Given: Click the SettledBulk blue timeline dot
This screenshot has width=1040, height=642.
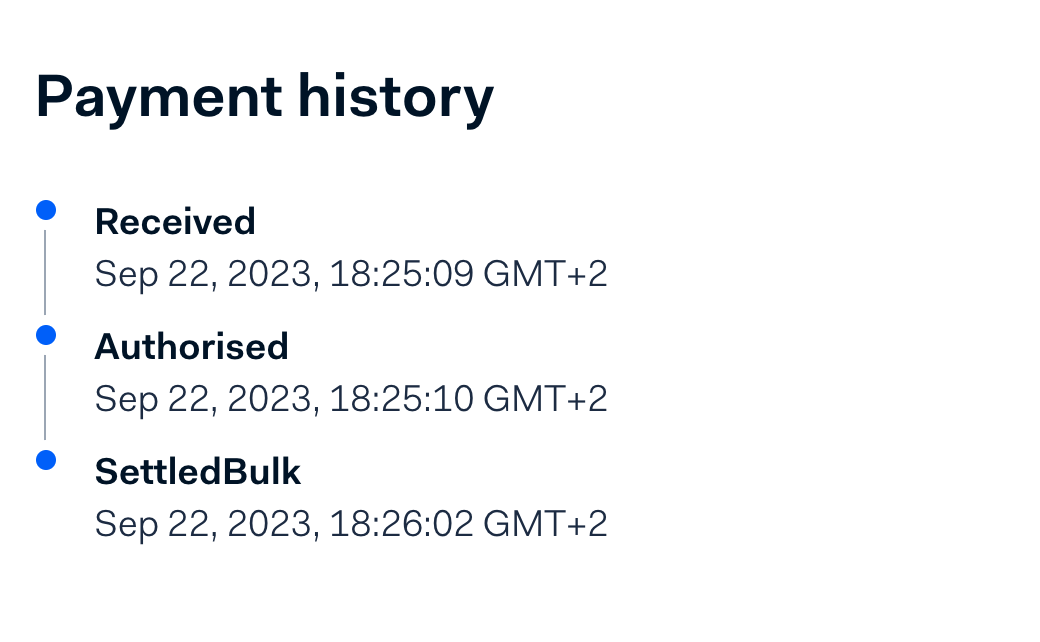Looking at the screenshot, I should (46, 460).
